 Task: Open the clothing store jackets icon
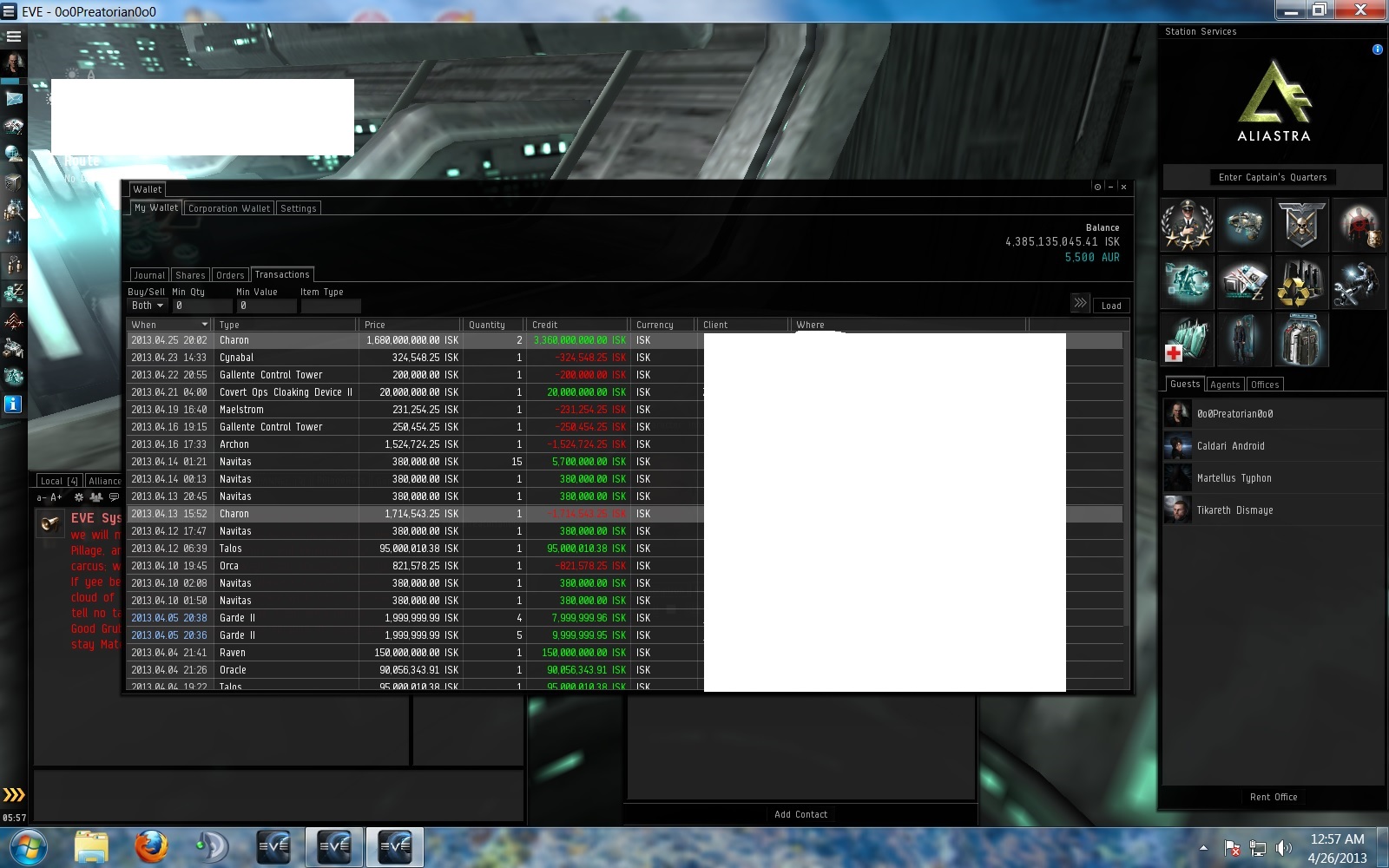coord(1301,339)
